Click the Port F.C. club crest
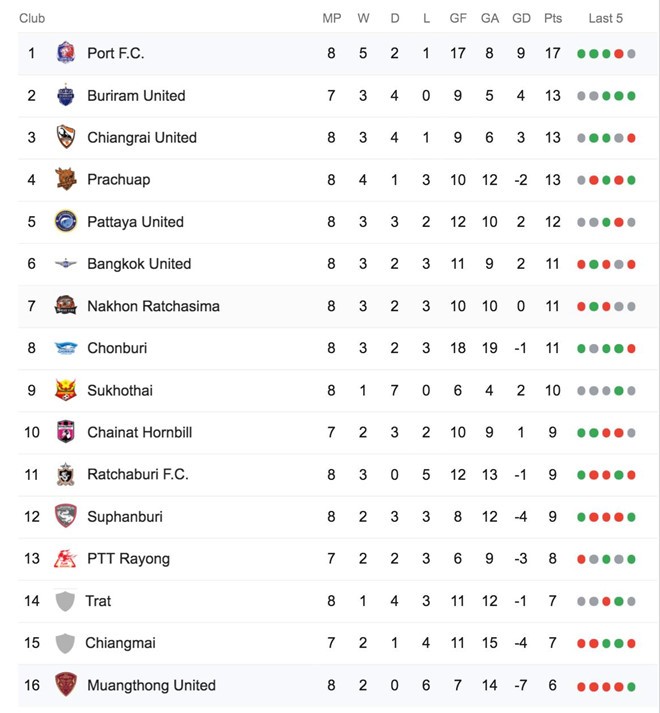The height and width of the screenshot is (713, 660). [x=65, y=53]
